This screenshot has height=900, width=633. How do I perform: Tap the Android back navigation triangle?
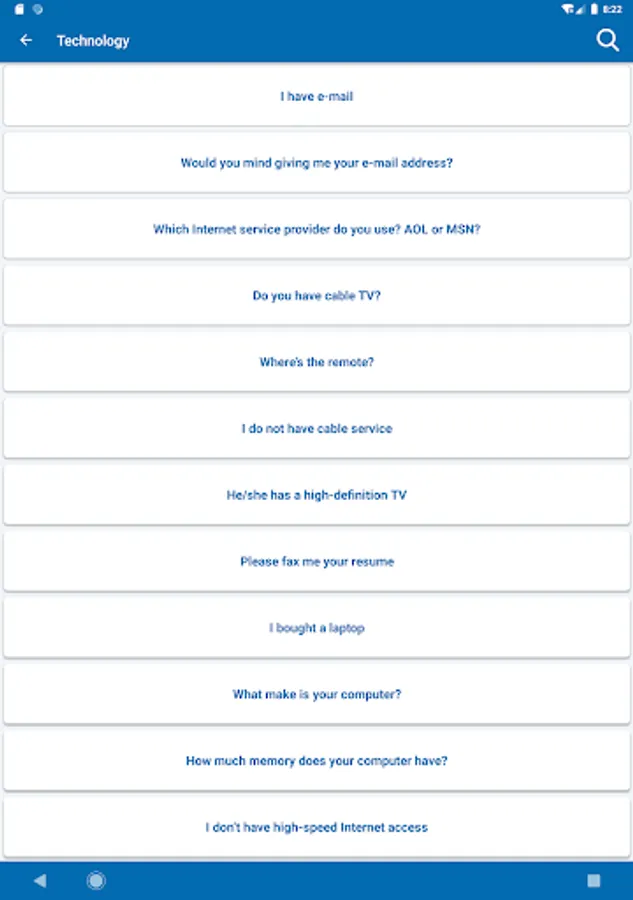(x=40, y=880)
